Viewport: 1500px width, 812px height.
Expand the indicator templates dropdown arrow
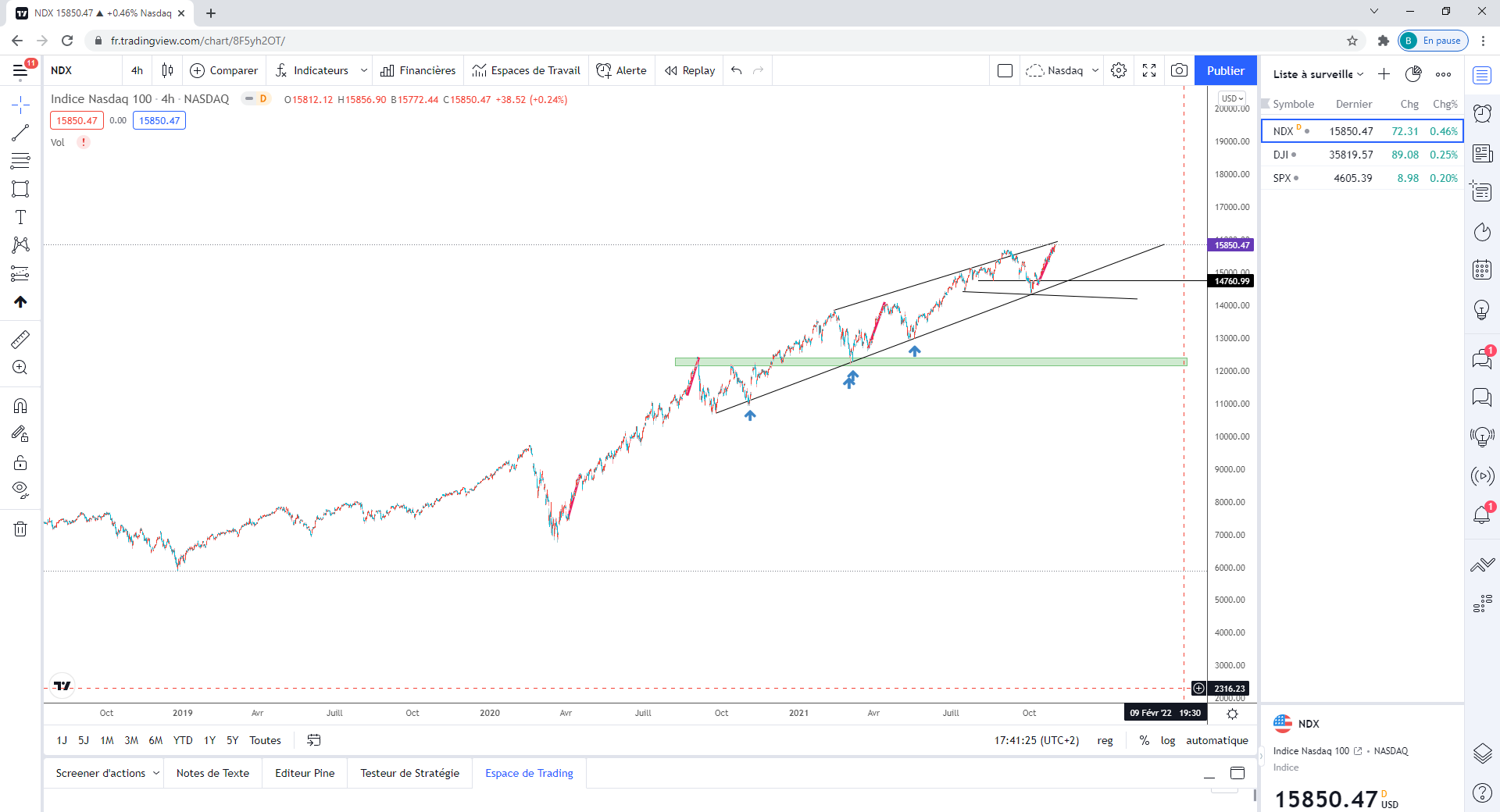point(363,71)
